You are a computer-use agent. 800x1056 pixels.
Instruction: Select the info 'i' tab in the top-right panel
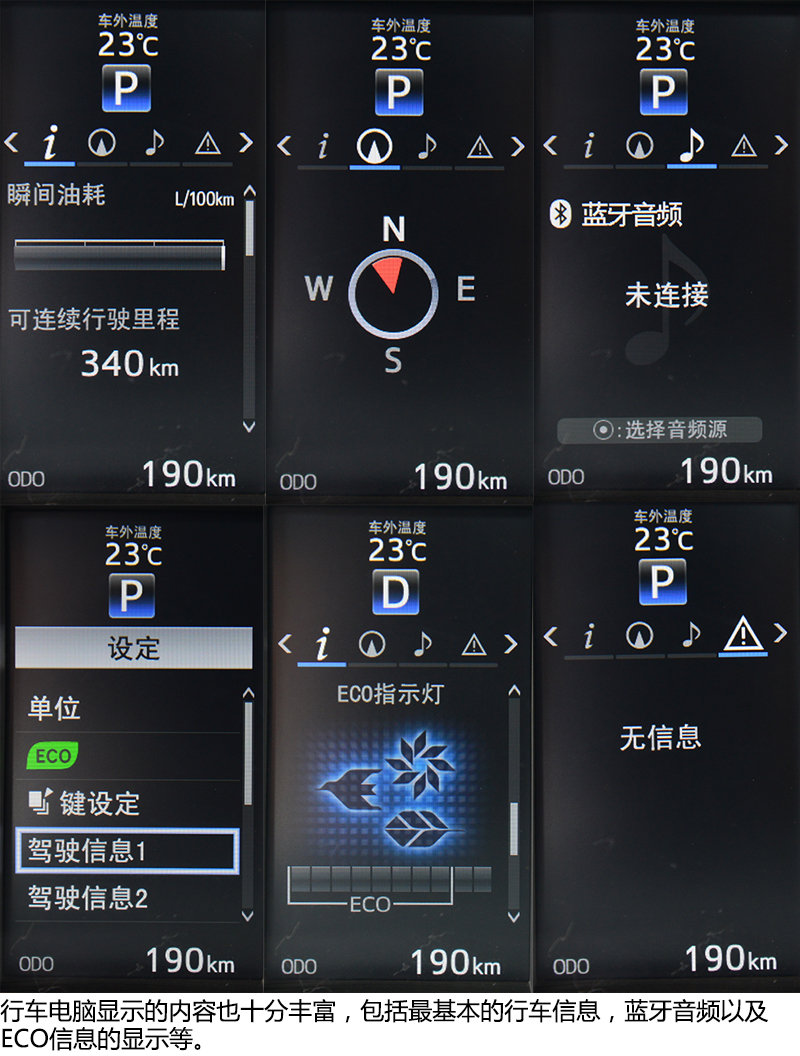pos(589,145)
